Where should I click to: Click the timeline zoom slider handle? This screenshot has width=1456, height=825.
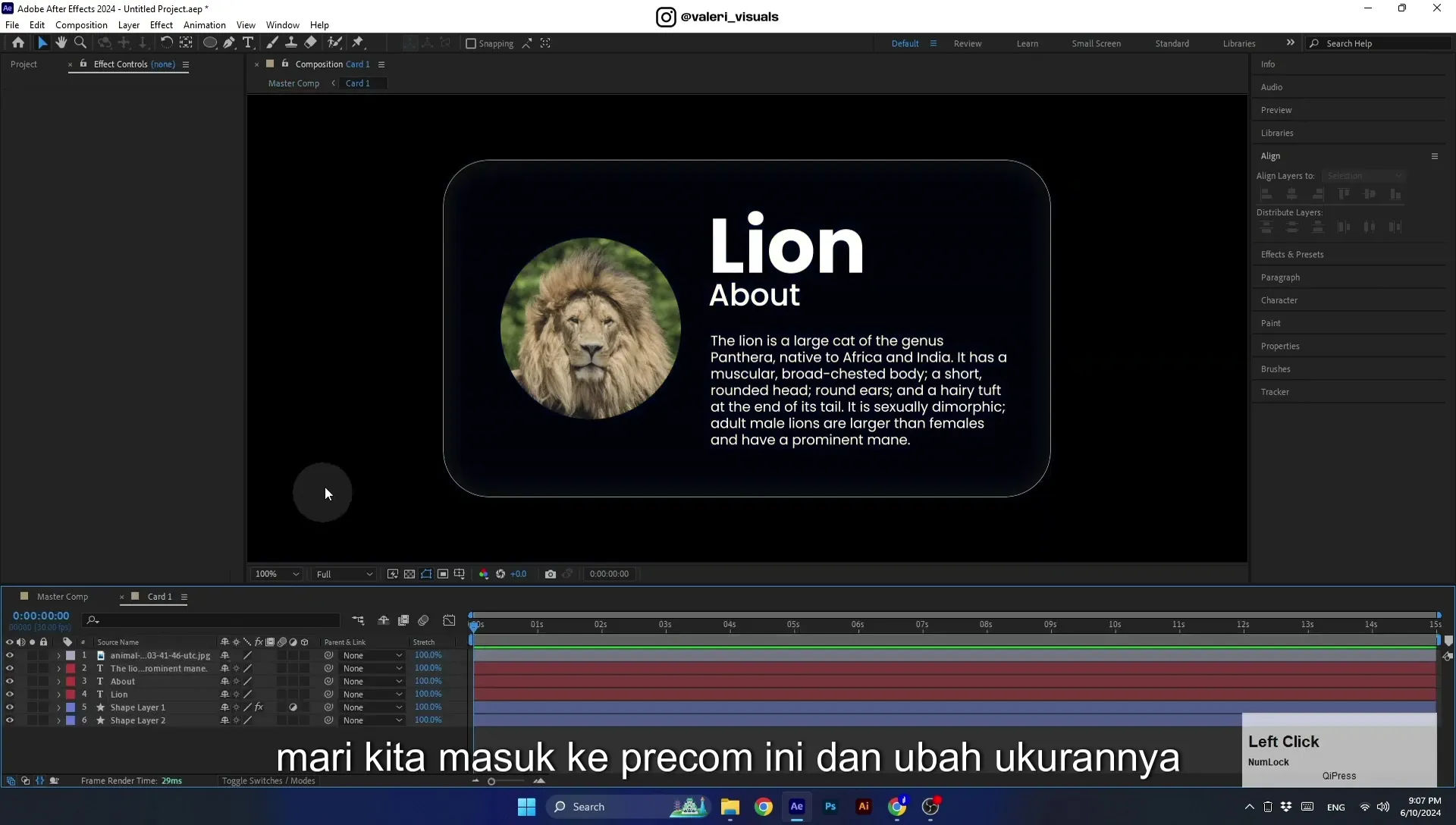[x=491, y=781]
